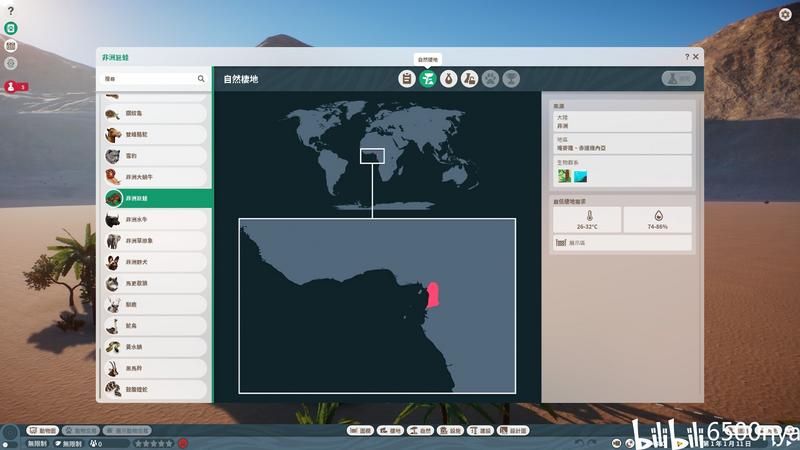
Task: Open the nature tool (自然)
Action: 420,431
